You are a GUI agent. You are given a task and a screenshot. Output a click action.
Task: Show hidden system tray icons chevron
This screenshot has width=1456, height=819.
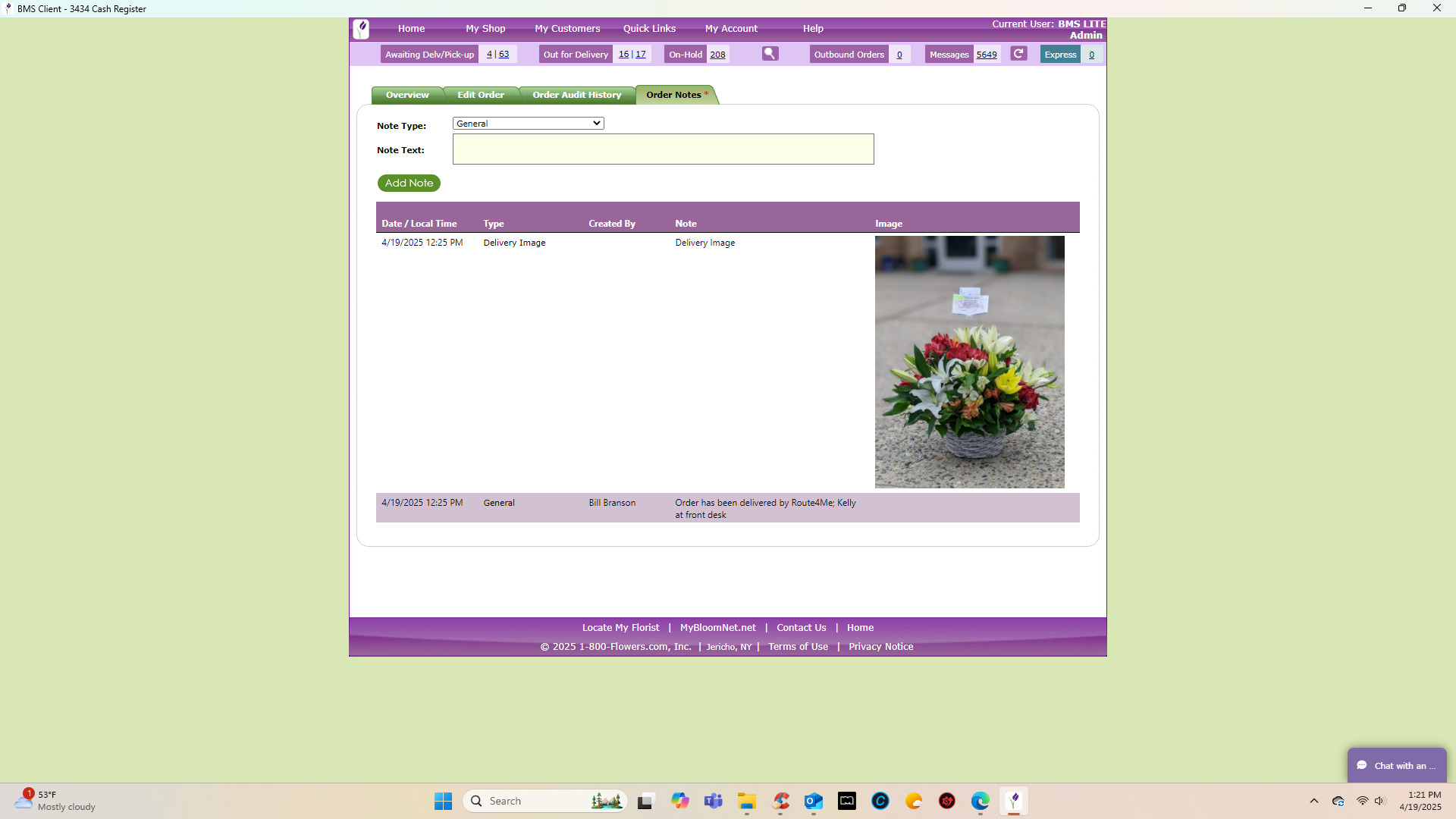click(1313, 801)
